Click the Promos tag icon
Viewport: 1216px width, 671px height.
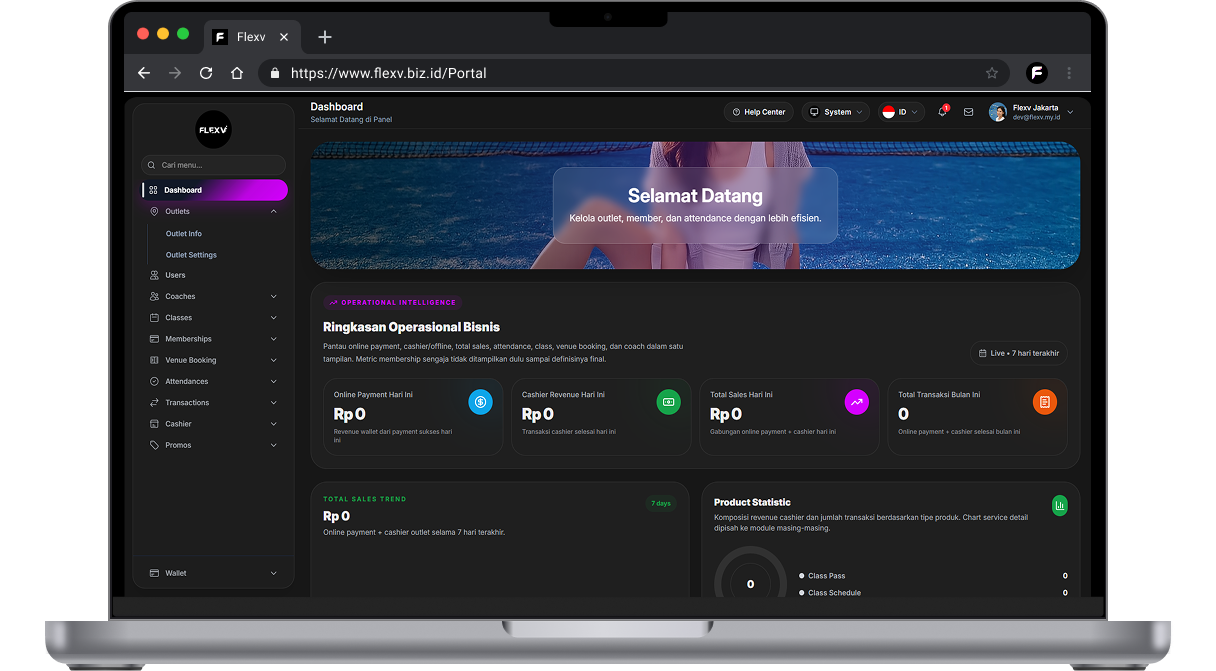pos(154,445)
